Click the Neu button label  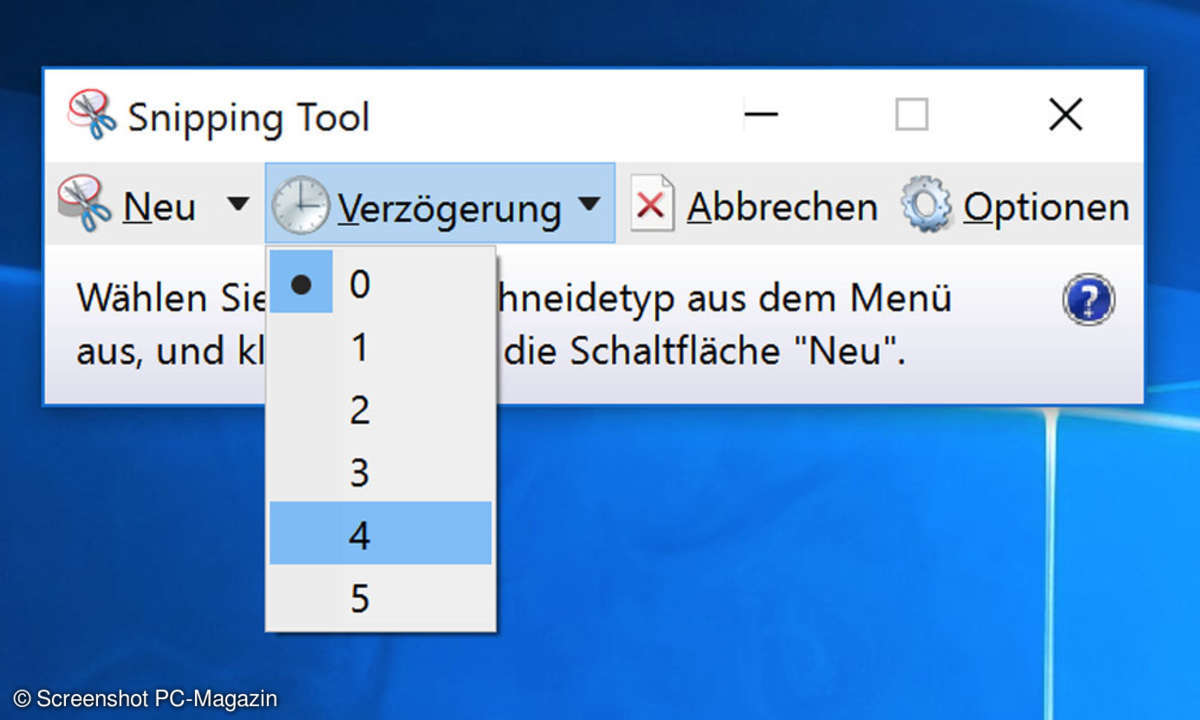click(x=159, y=207)
